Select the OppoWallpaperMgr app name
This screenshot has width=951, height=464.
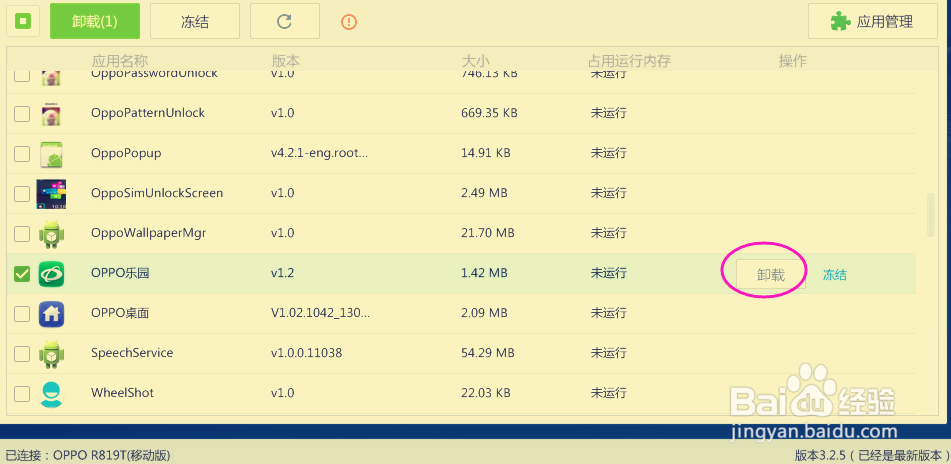[149, 233]
